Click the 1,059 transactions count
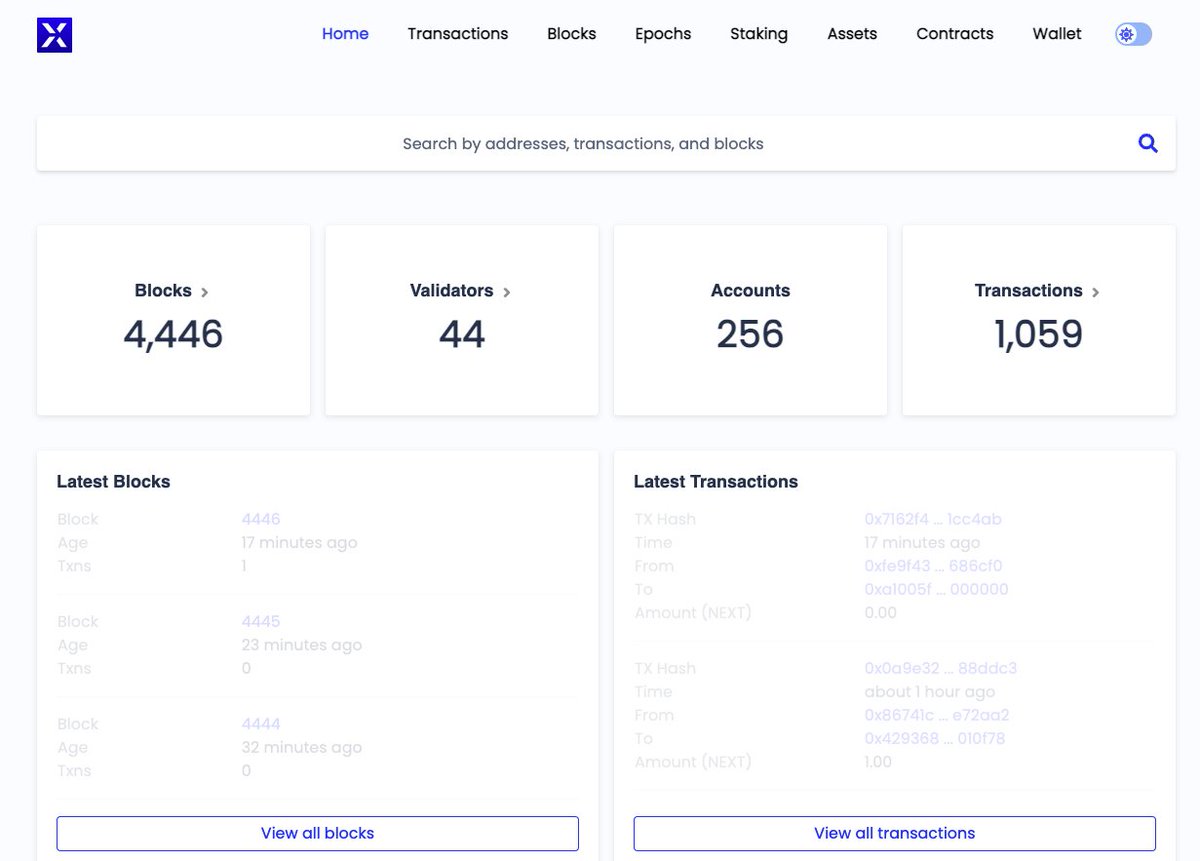 [x=1039, y=334]
